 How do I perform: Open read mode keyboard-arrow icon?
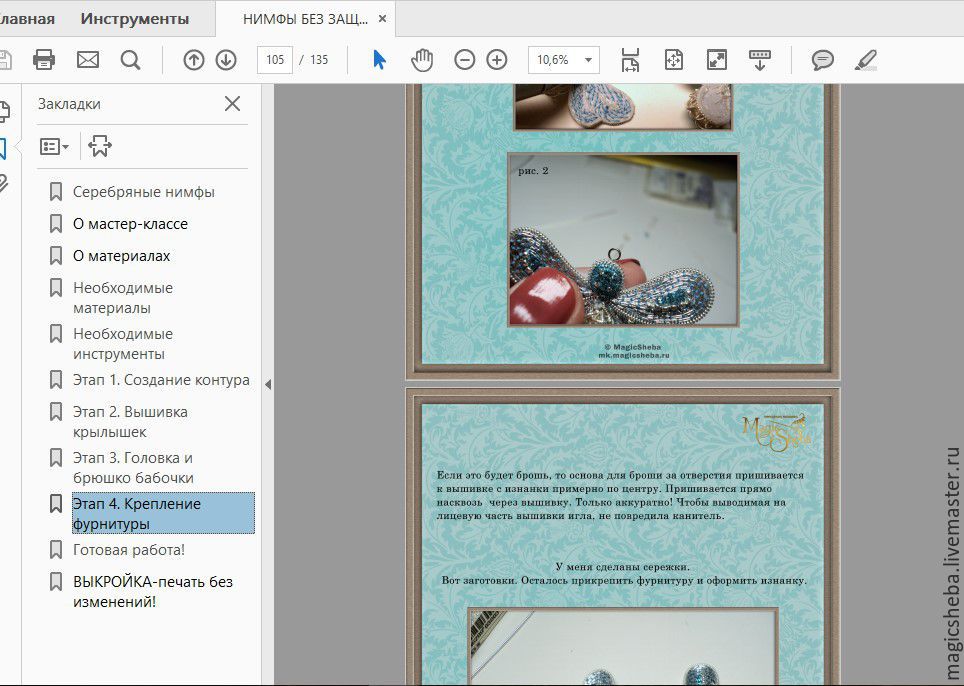760,60
